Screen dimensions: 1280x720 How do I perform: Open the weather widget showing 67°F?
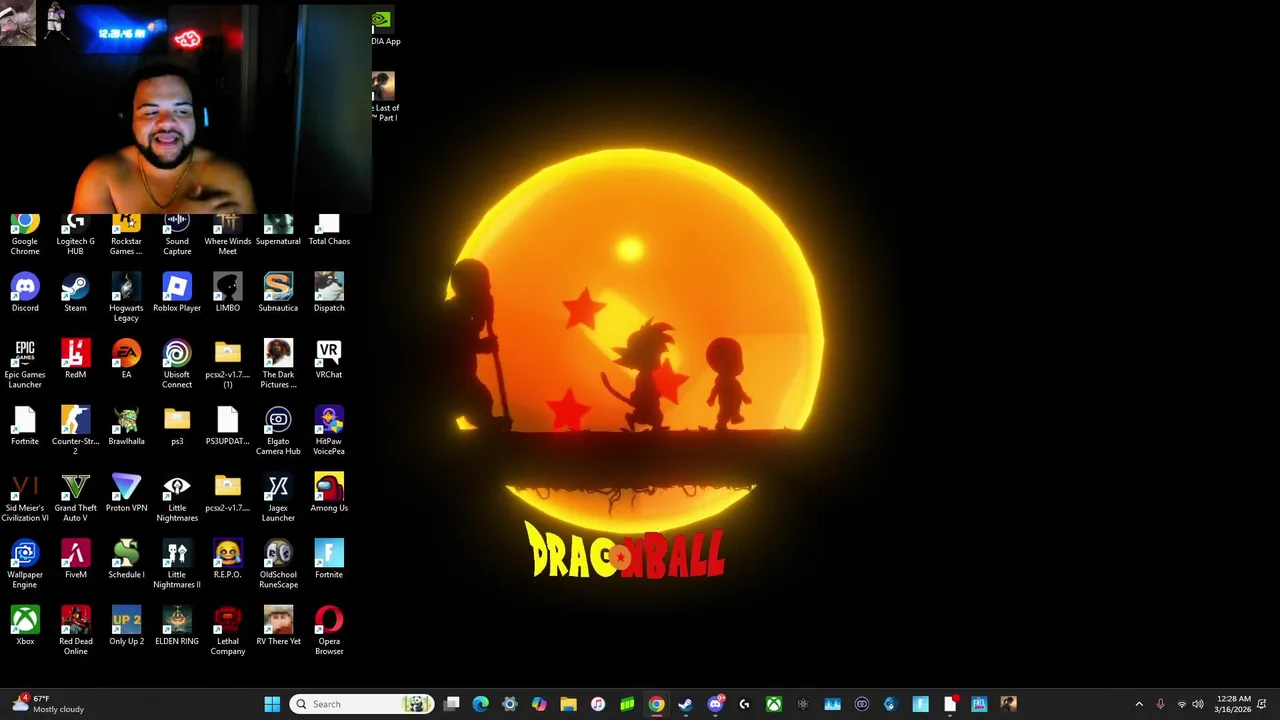point(49,704)
